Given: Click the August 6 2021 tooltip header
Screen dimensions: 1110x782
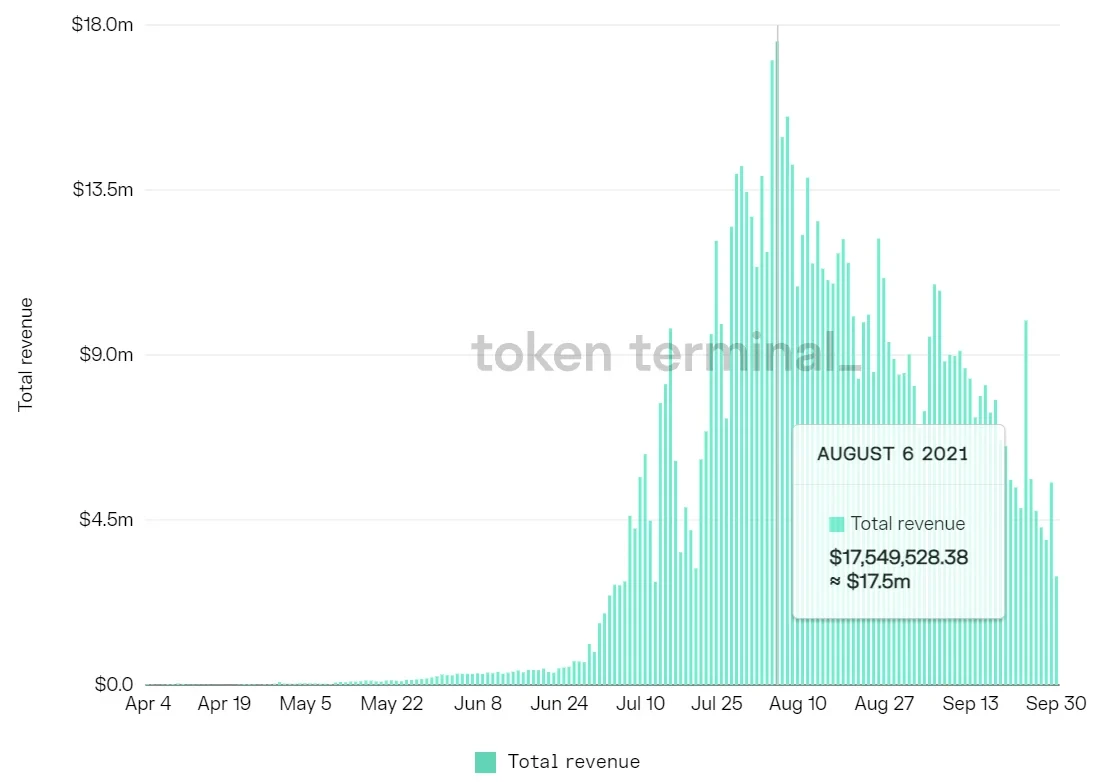Looking at the screenshot, I should click(892, 454).
